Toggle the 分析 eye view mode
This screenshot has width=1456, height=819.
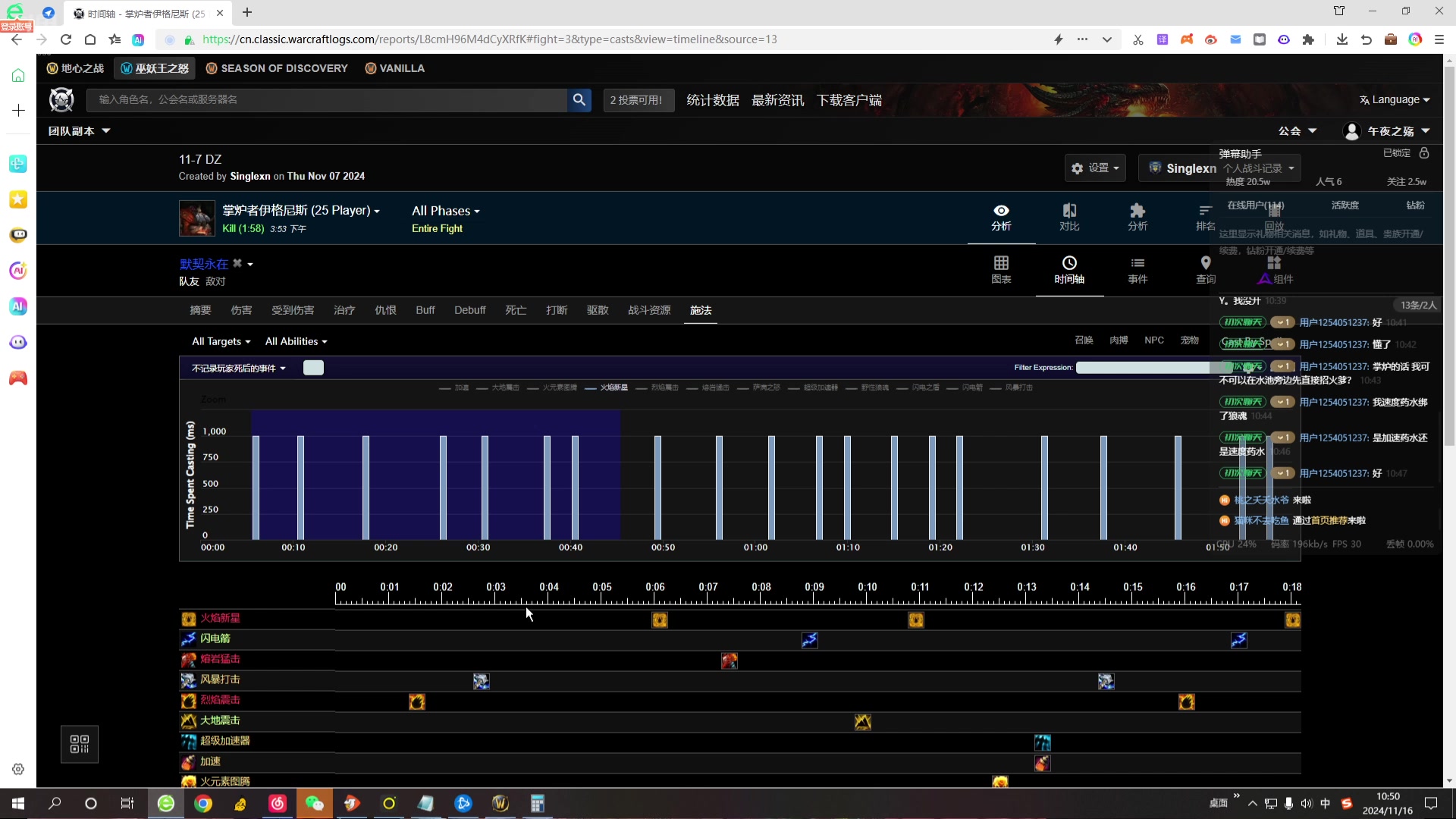pyautogui.click(x=1001, y=217)
